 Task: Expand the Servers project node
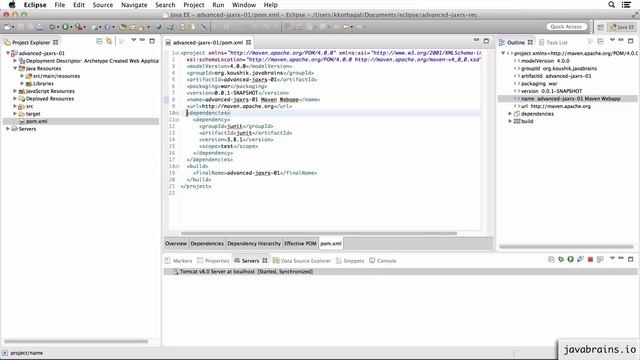8,129
